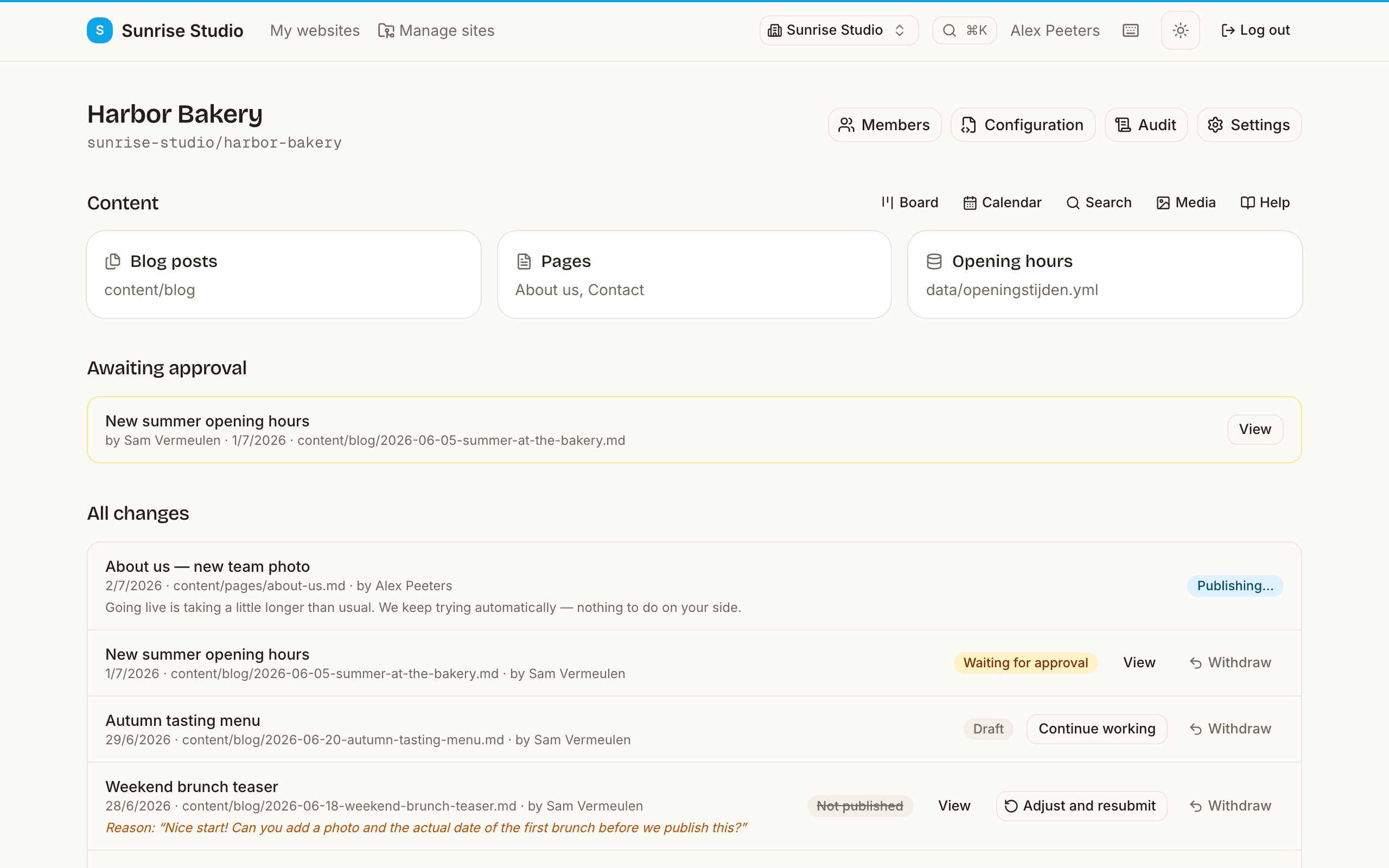
Task: Click the Not published badge
Action: point(860,806)
